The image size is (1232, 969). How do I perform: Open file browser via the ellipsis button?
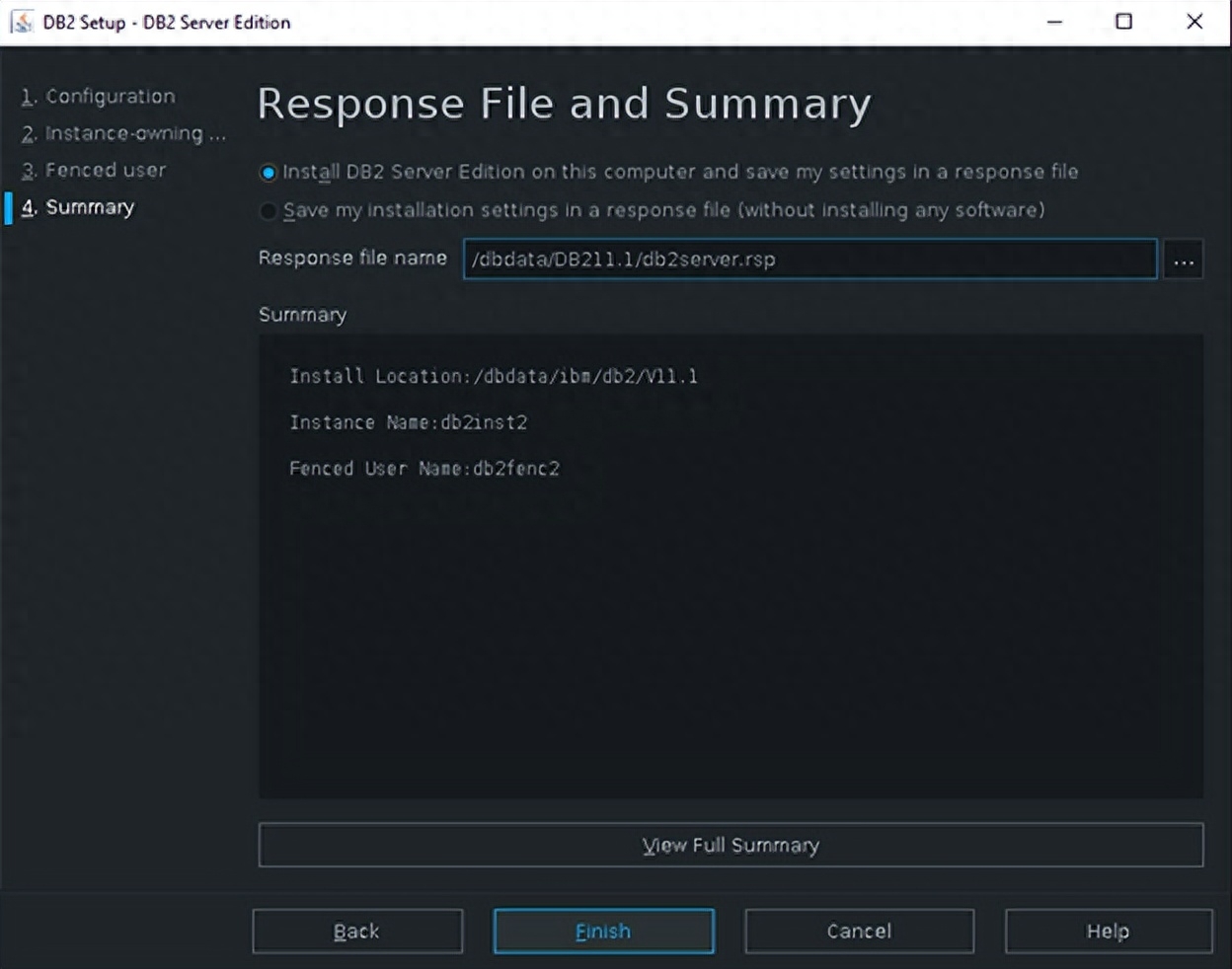click(1183, 261)
